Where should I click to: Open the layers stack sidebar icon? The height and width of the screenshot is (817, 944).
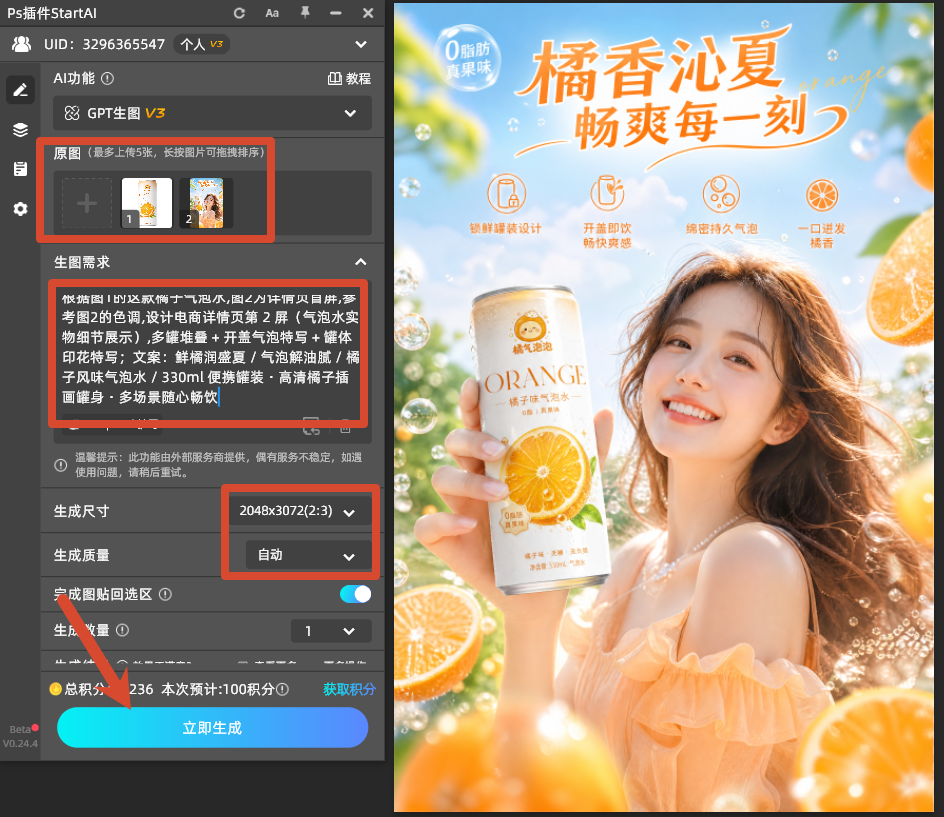click(20, 129)
